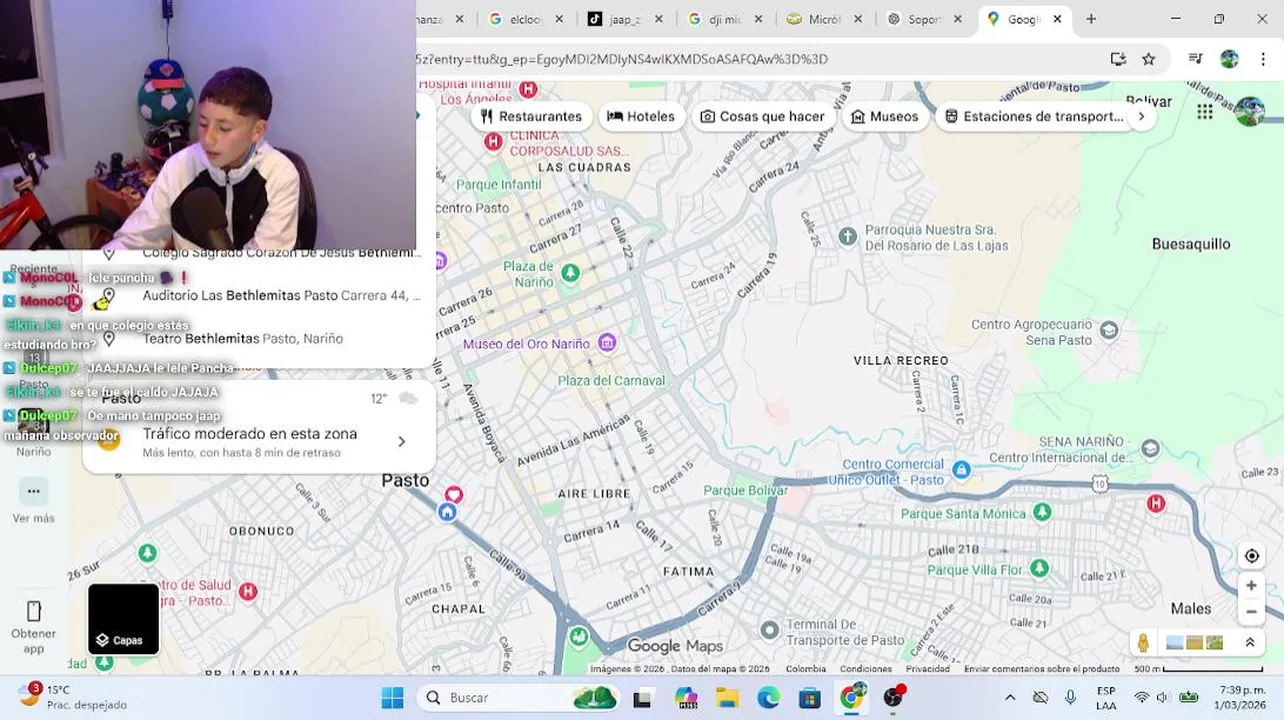The height and width of the screenshot is (720, 1284).
Task: Click the Parque Santa Mónica marker
Action: click(x=1042, y=512)
